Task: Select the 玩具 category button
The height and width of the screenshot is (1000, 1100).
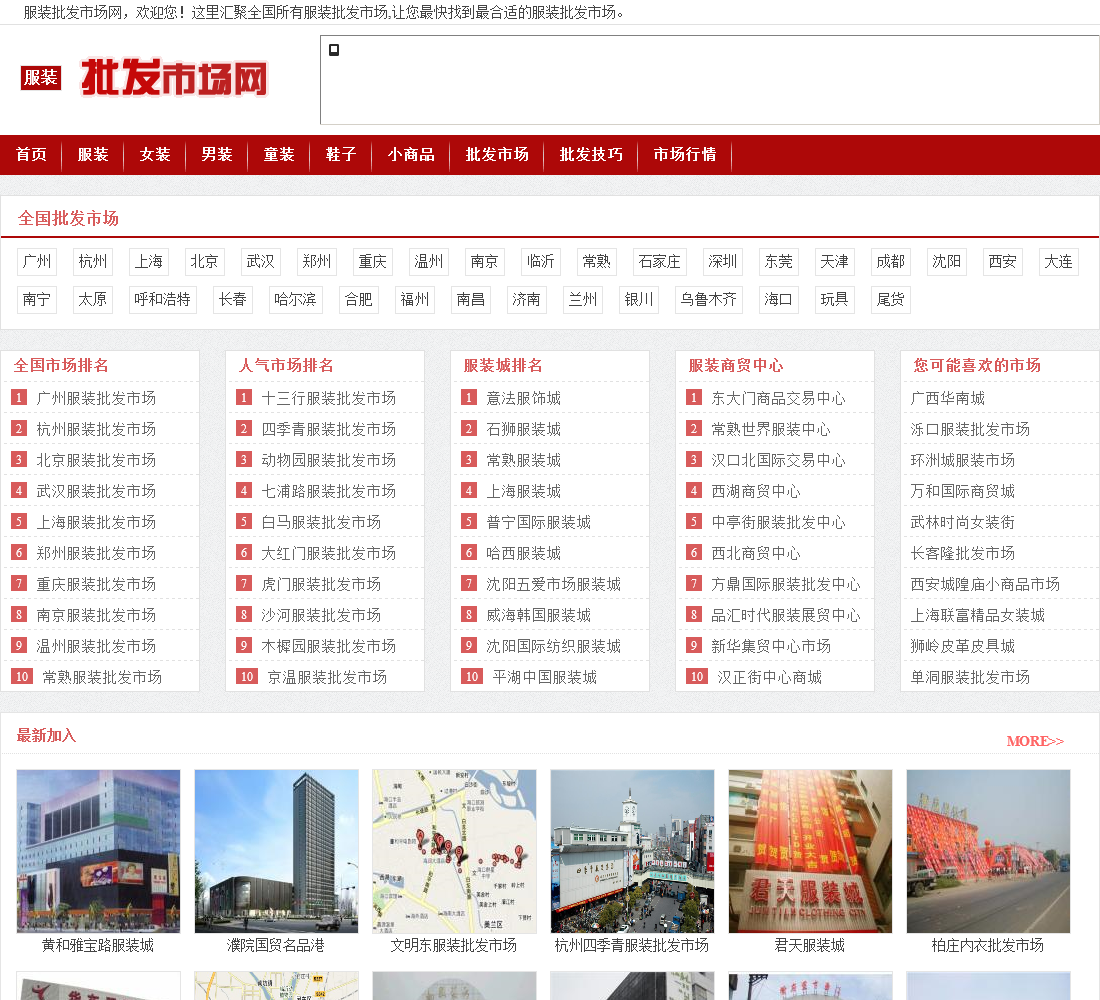Action: (835, 300)
